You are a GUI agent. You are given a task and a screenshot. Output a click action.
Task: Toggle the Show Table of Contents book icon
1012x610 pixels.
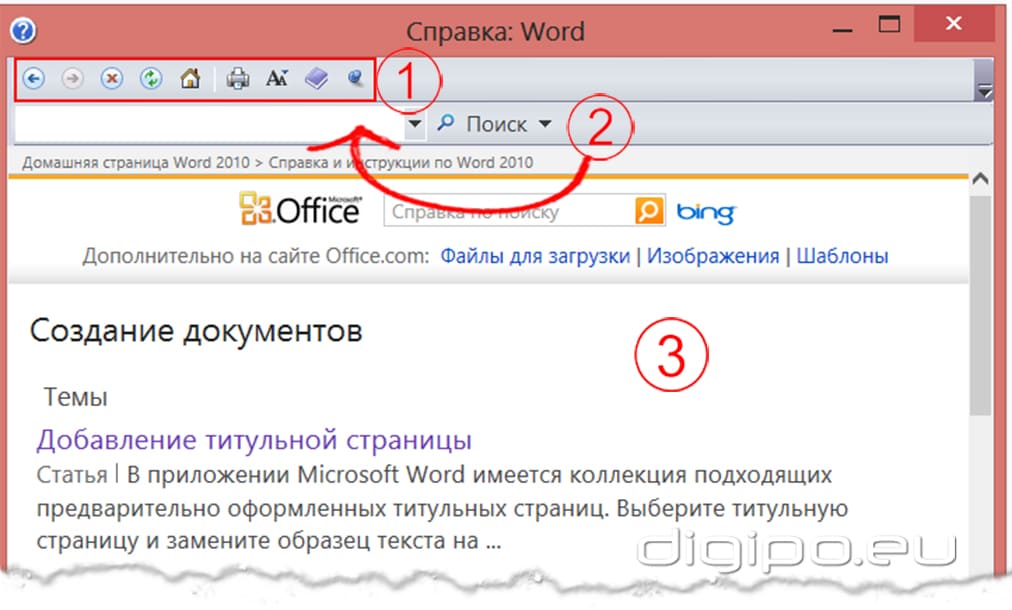coord(315,77)
